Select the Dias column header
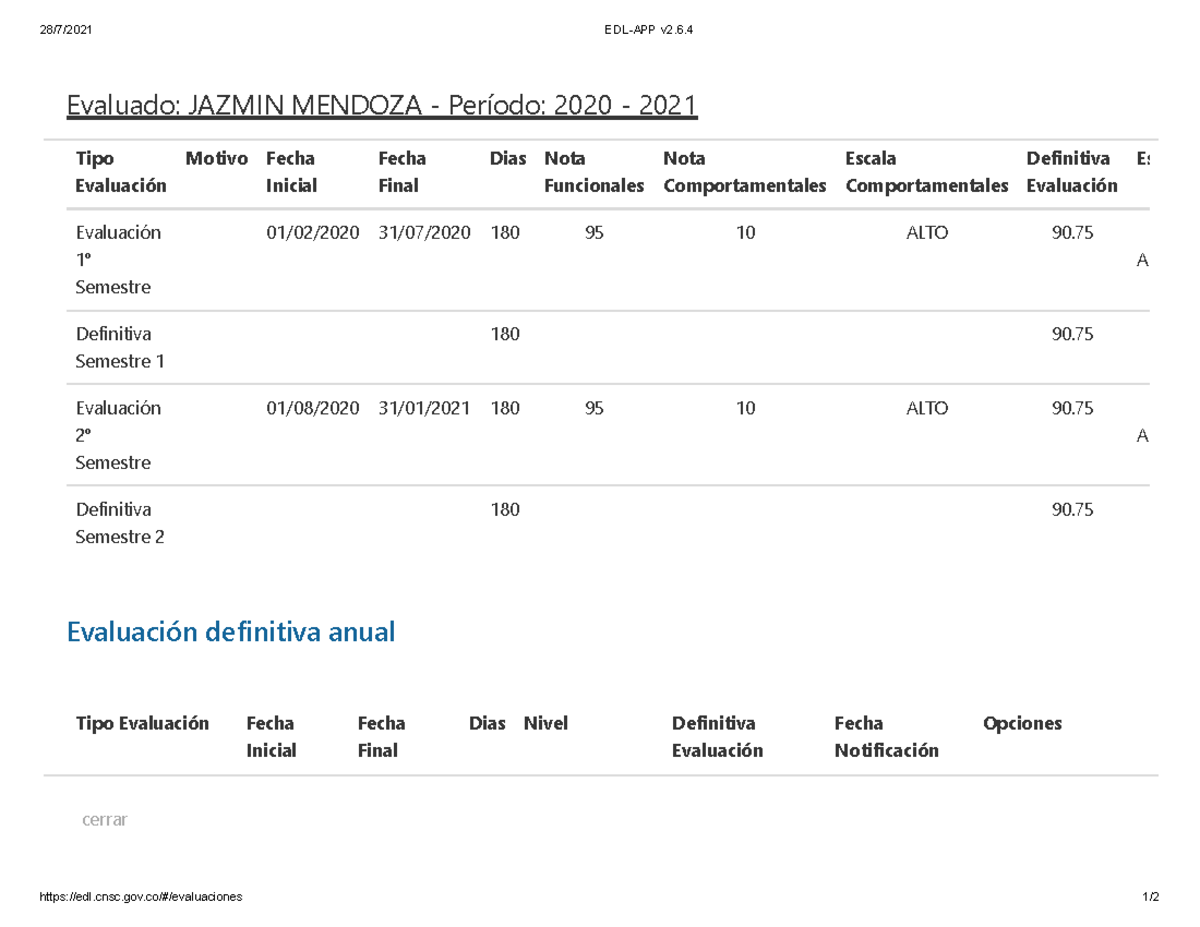The image size is (1200, 927). coord(507,157)
